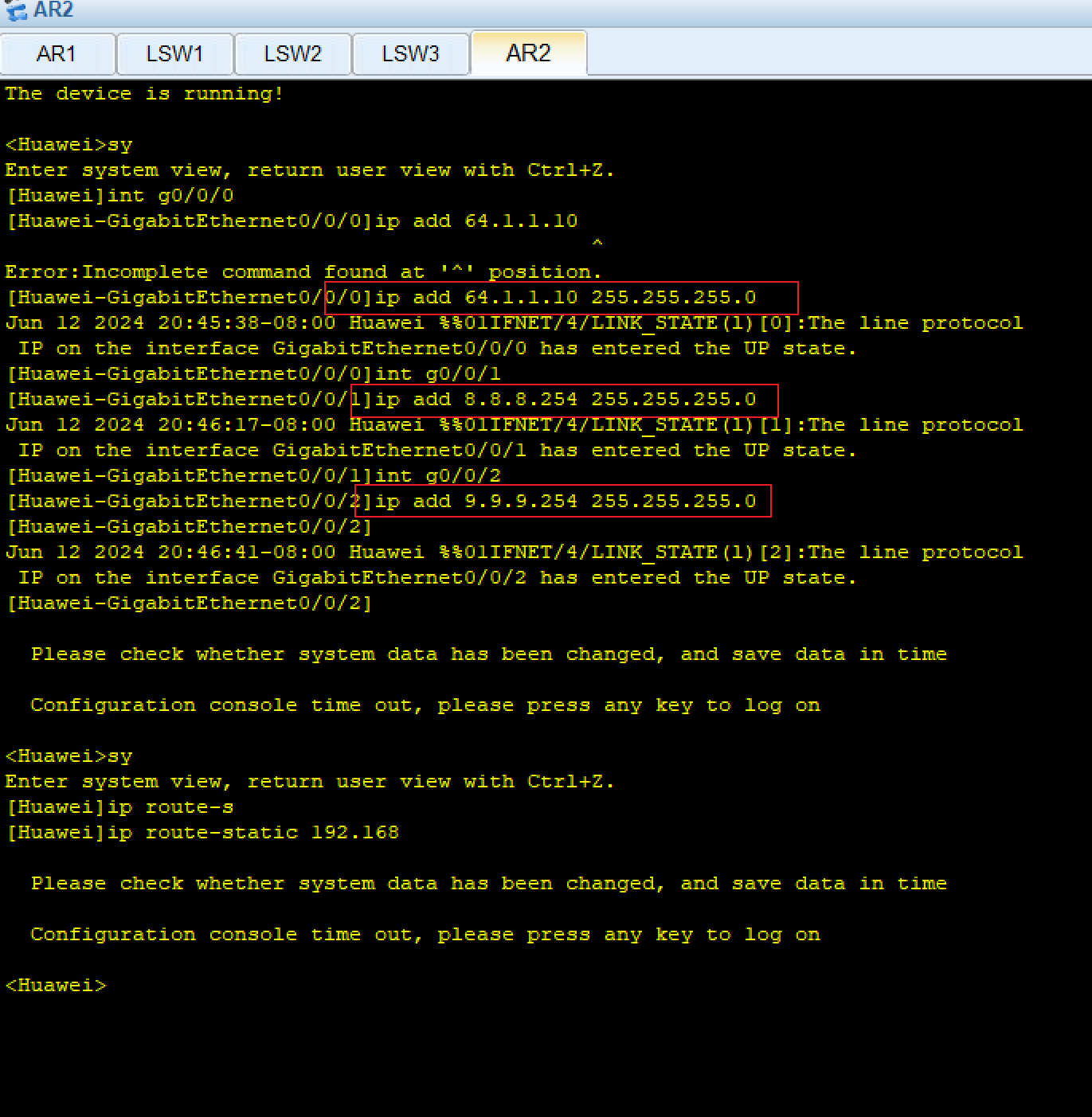Click the 'int g0/0/1' command line
Image resolution: width=1092 pixels, height=1117 pixels.
253,374
